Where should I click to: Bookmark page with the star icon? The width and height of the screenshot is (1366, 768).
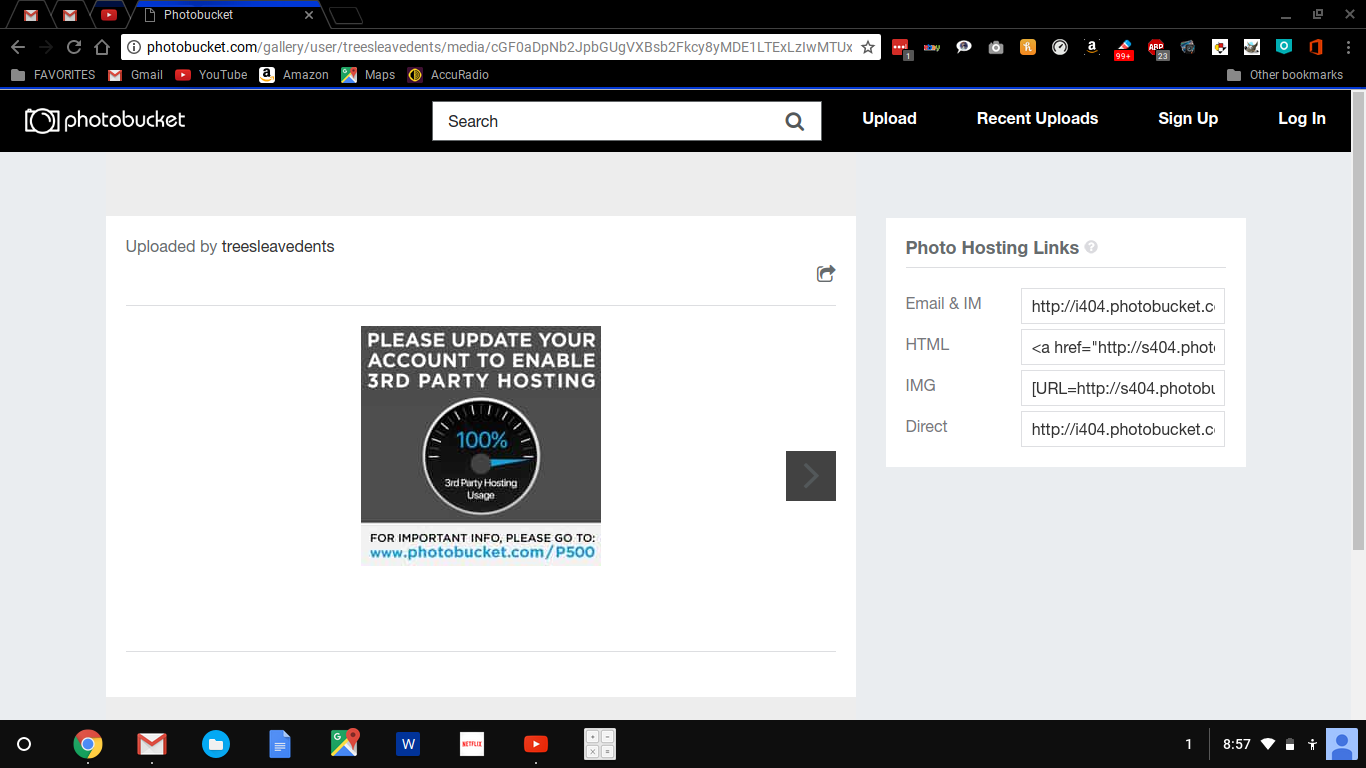(x=867, y=47)
